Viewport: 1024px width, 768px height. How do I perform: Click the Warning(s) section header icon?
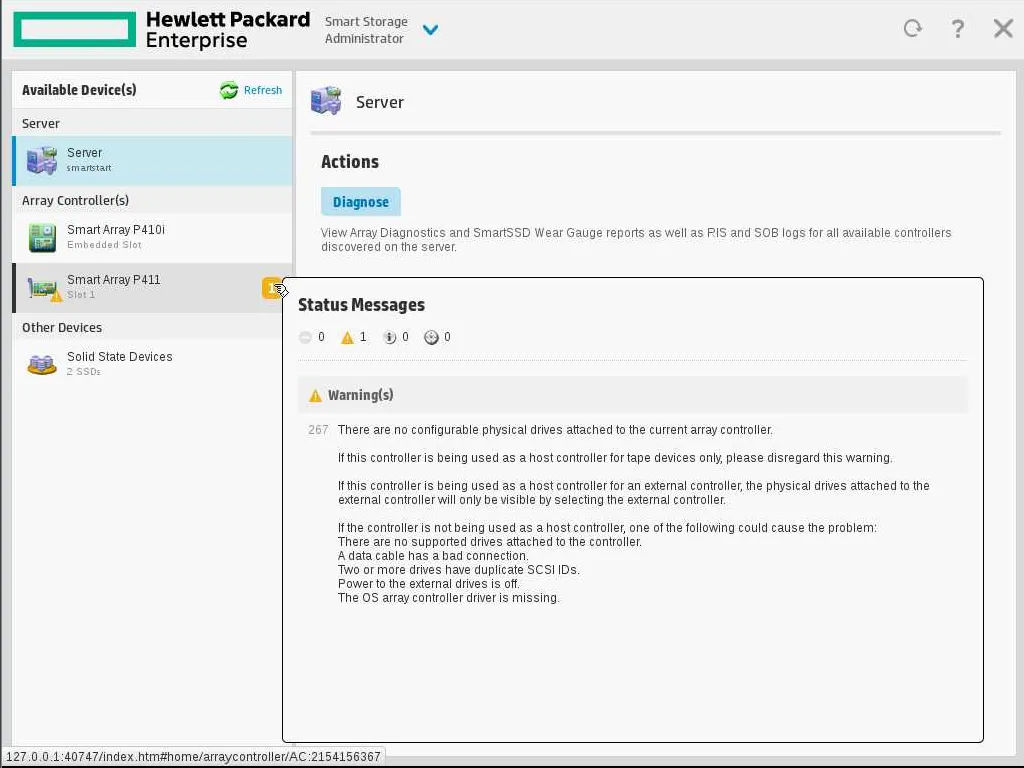315,396
